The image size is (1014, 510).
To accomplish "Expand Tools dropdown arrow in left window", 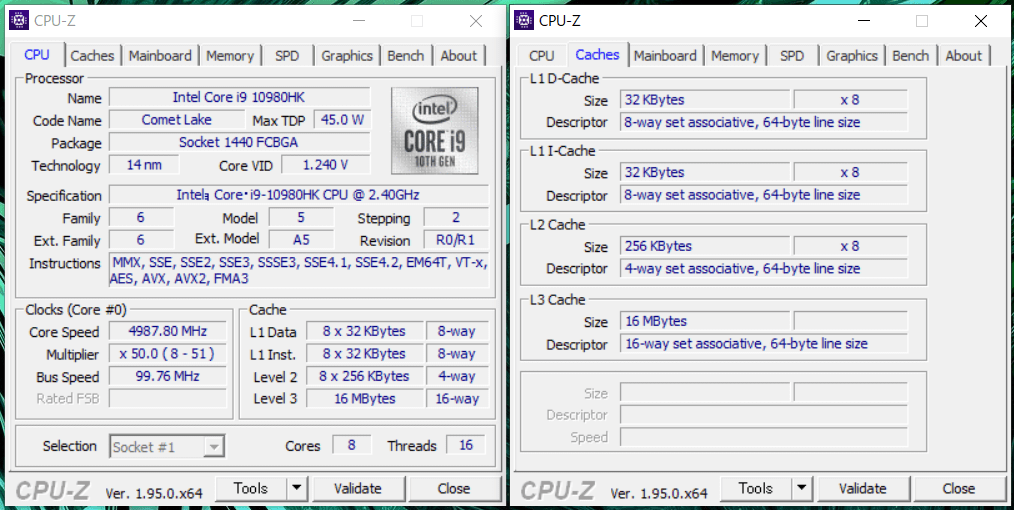I will (x=296, y=489).
